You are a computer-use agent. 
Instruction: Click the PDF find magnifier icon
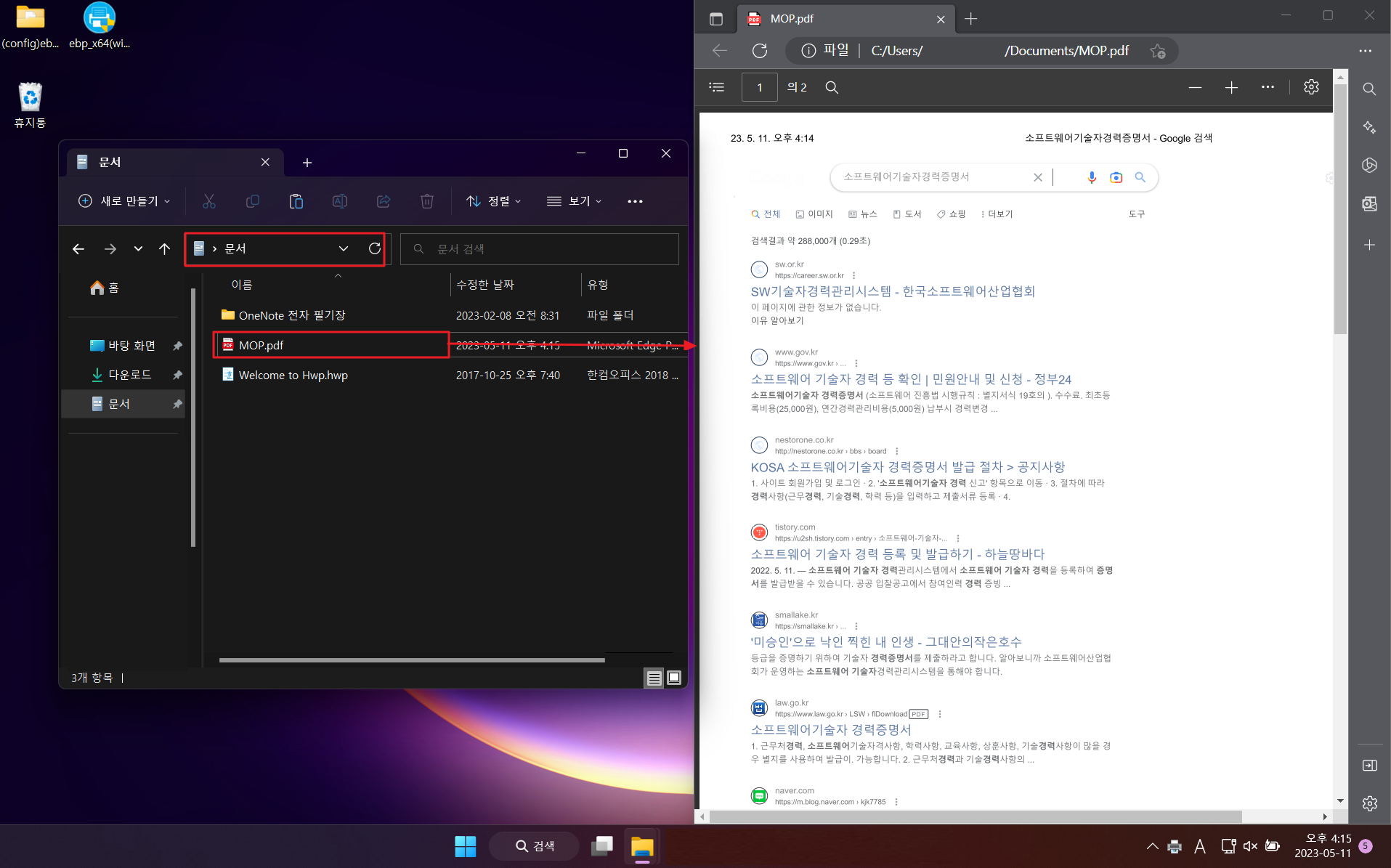(x=832, y=87)
